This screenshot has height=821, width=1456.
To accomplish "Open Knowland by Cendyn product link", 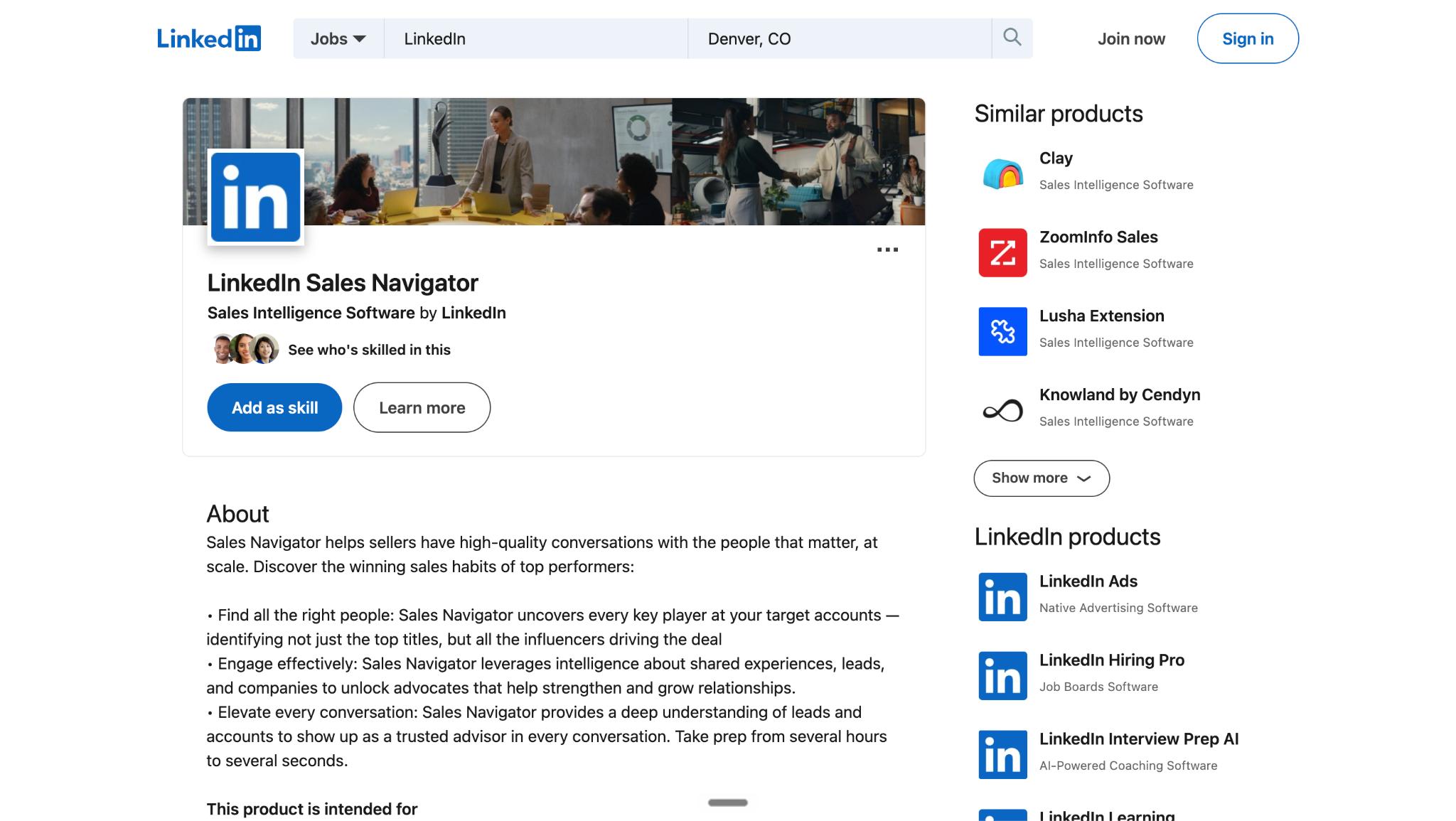I will tap(1120, 395).
